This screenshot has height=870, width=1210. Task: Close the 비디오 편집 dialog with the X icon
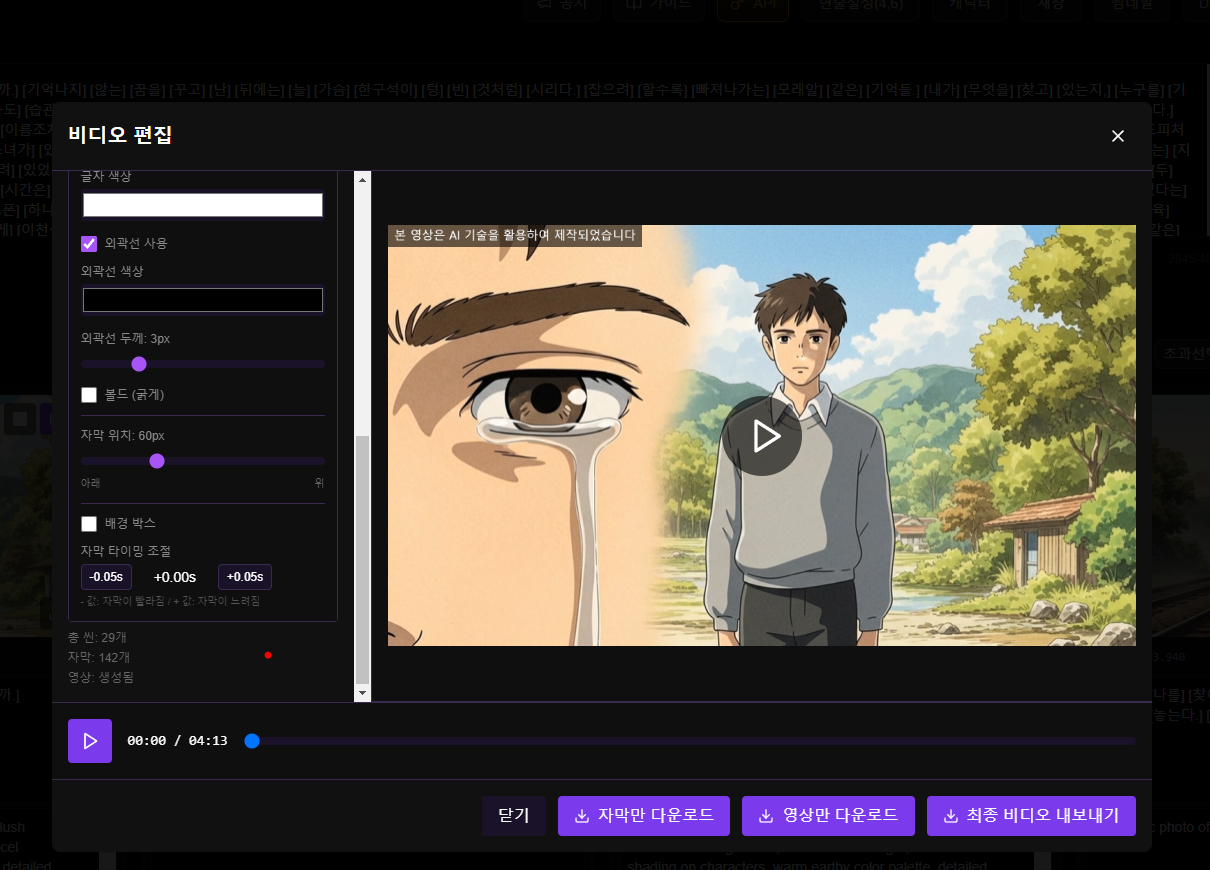tap(1118, 136)
